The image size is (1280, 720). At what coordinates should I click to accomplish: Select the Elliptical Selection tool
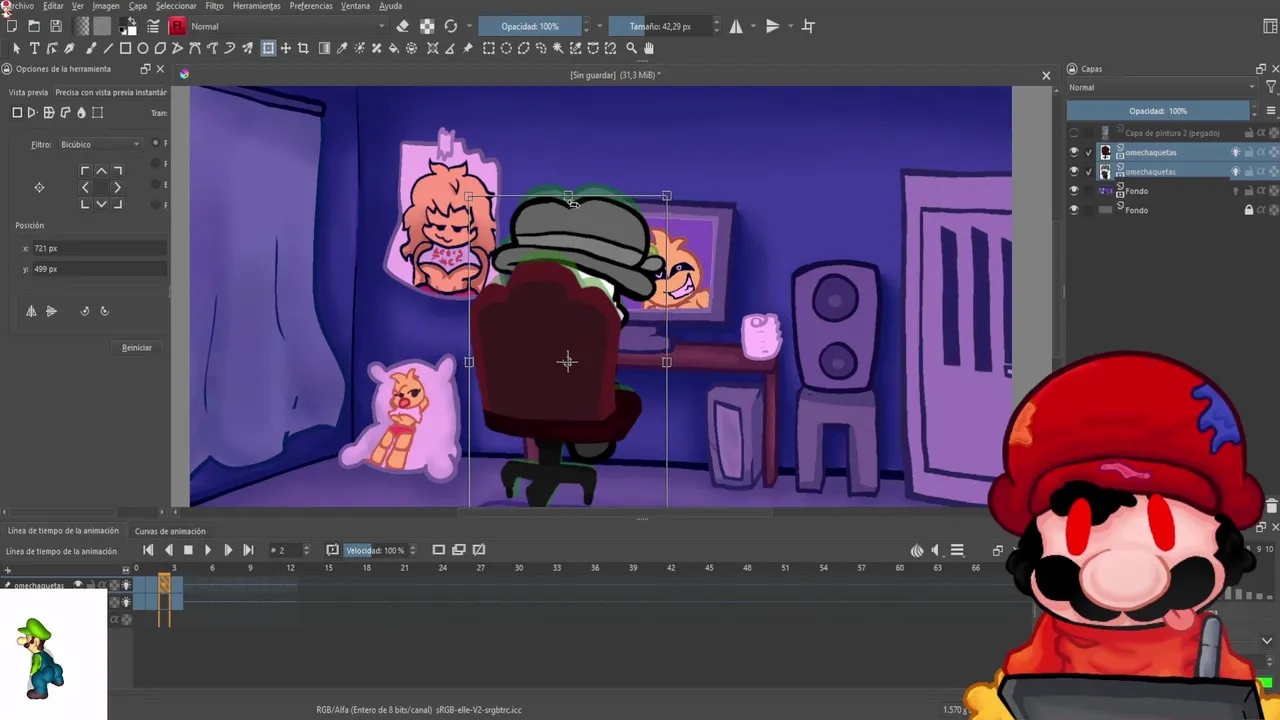coord(506,48)
